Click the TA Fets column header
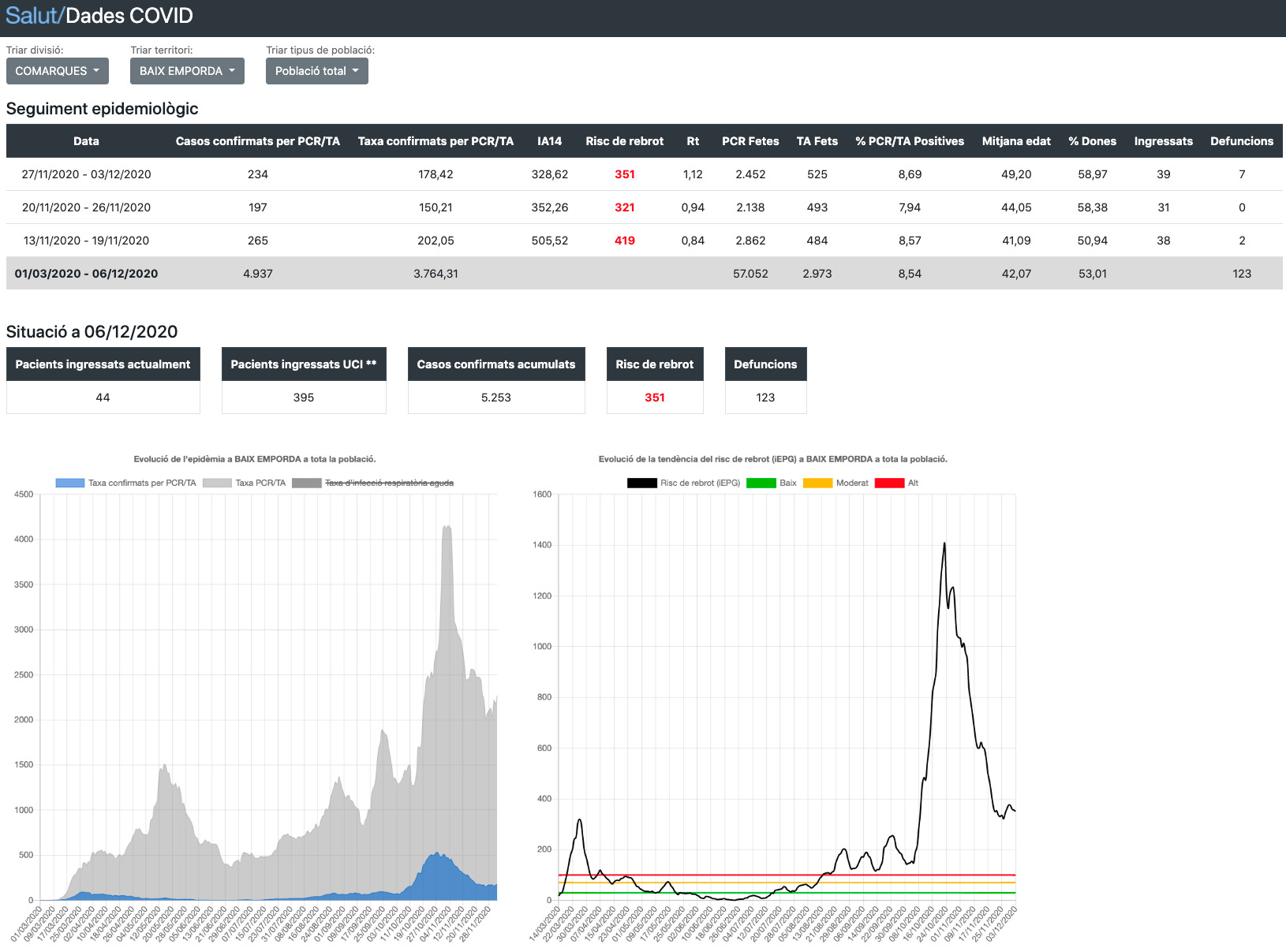Image resolution: width=1286 pixels, height=952 pixels. tap(817, 141)
